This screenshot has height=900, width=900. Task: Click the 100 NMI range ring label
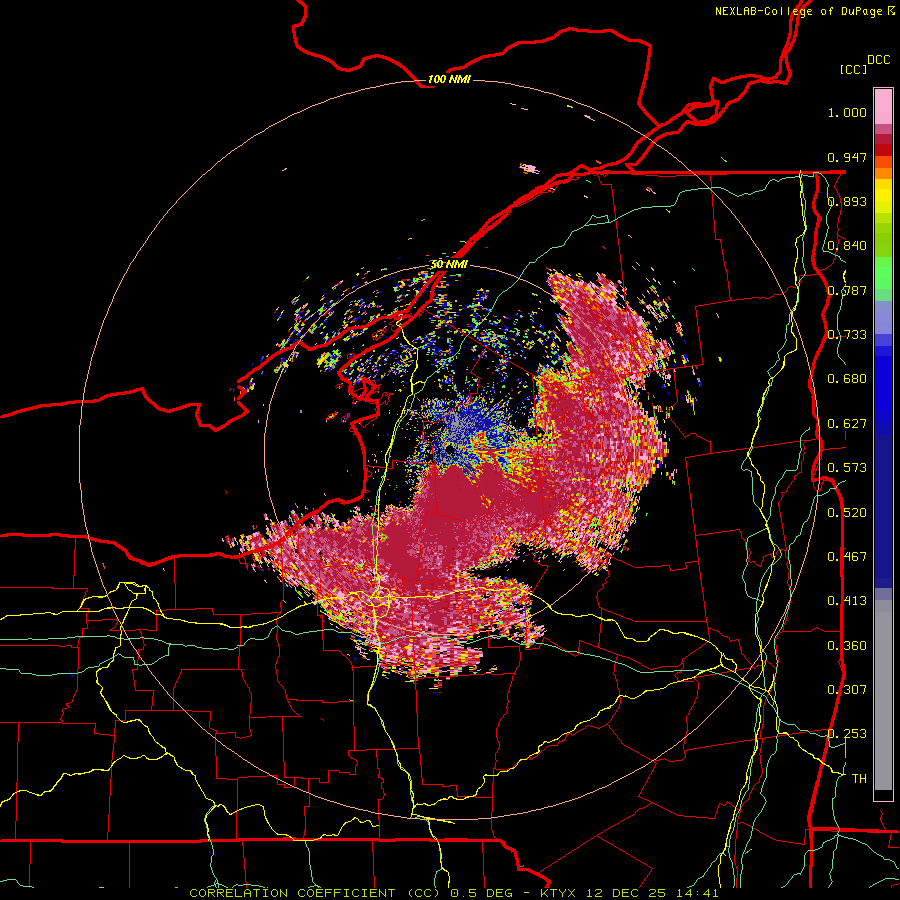pyautogui.click(x=449, y=79)
